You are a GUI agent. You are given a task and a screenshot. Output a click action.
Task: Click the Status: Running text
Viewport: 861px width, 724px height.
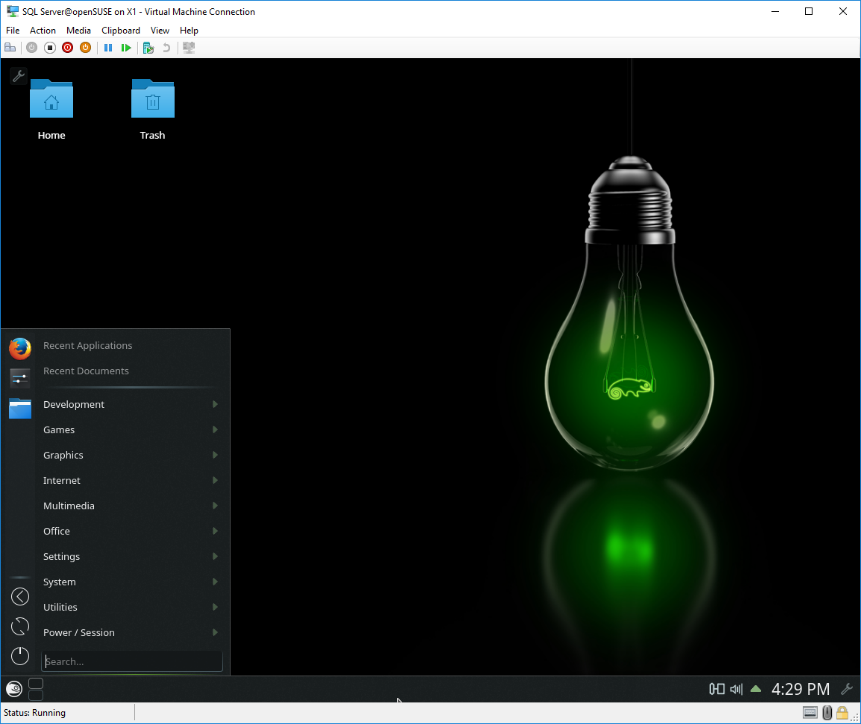click(35, 712)
